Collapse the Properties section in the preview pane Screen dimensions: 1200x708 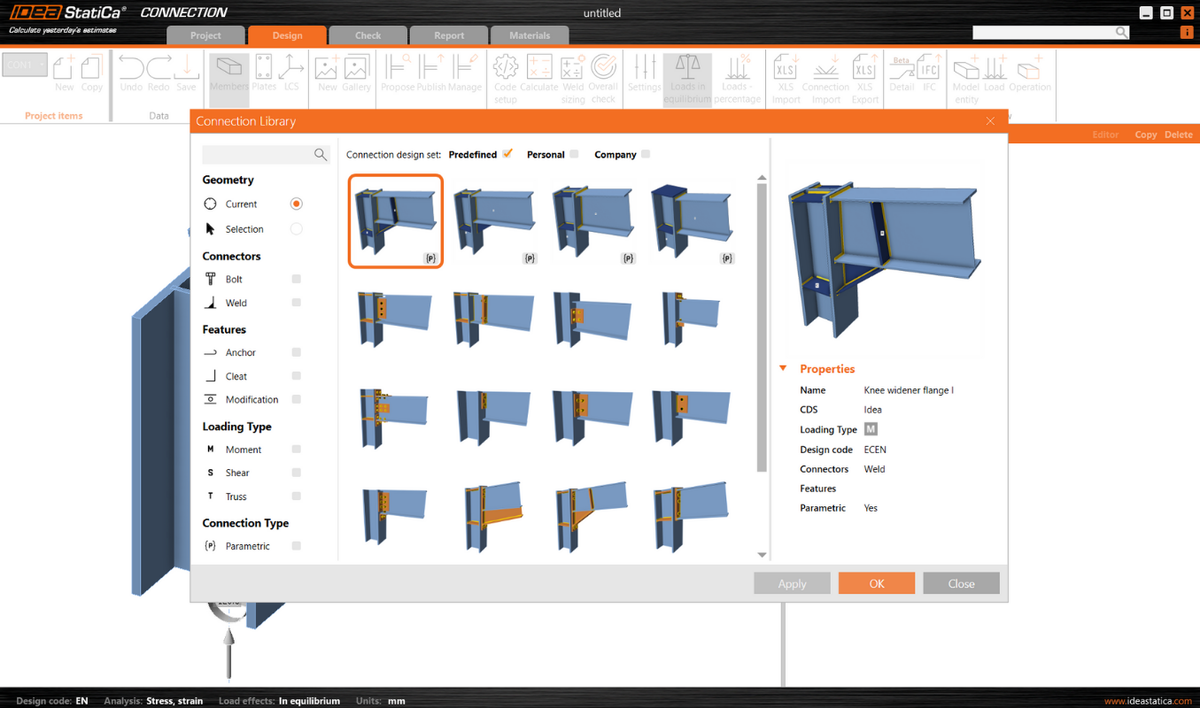(783, 368)
